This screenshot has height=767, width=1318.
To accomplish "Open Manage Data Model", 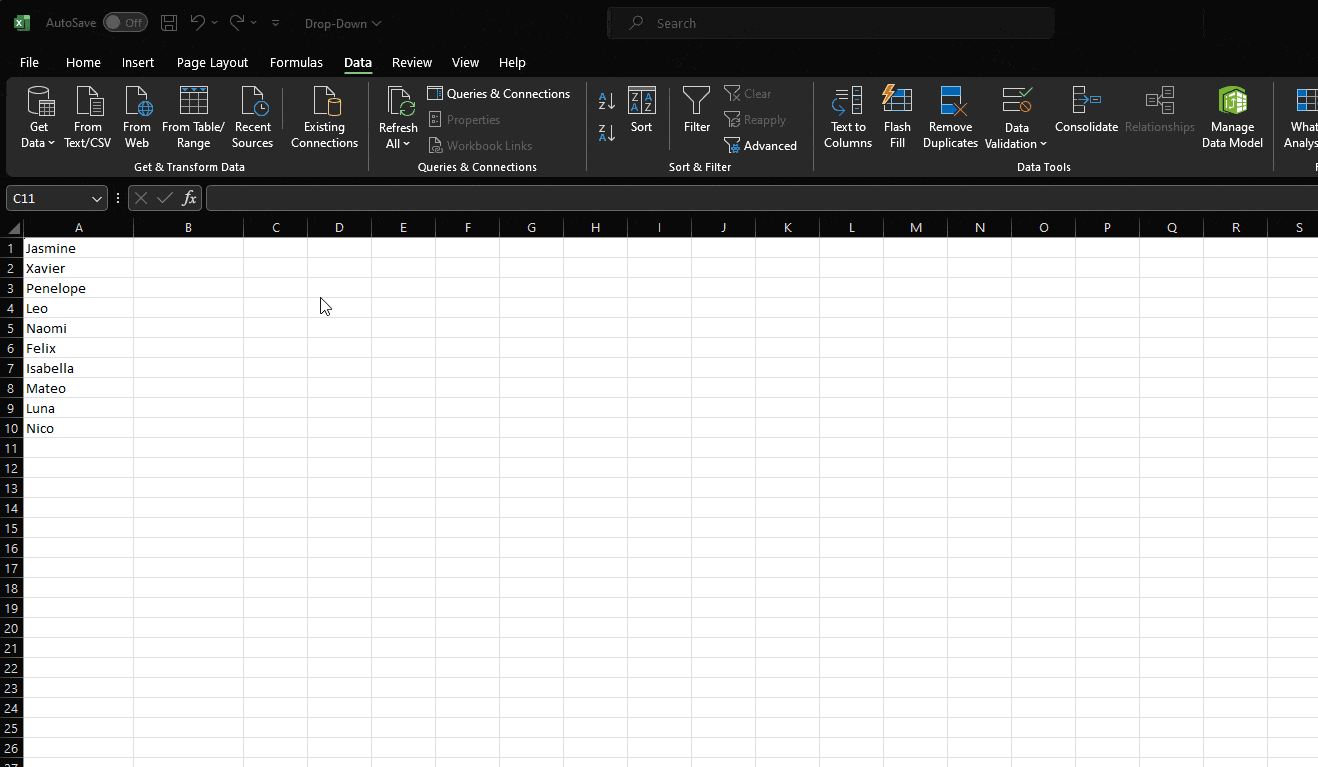I will pyautogui.click(x=1232, y=115).
